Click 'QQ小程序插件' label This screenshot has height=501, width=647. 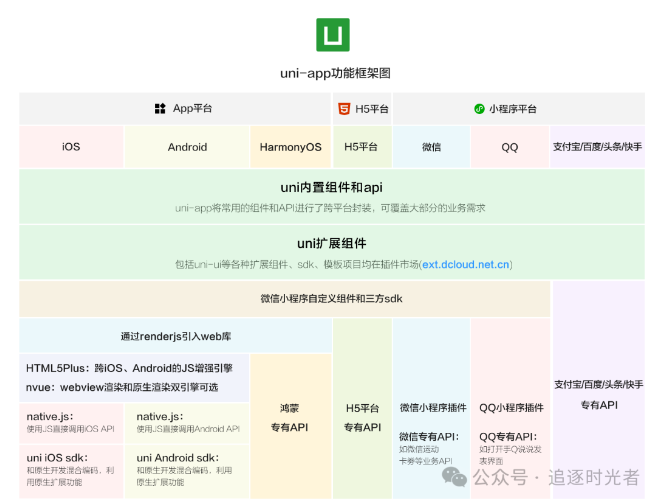(511, 408)
